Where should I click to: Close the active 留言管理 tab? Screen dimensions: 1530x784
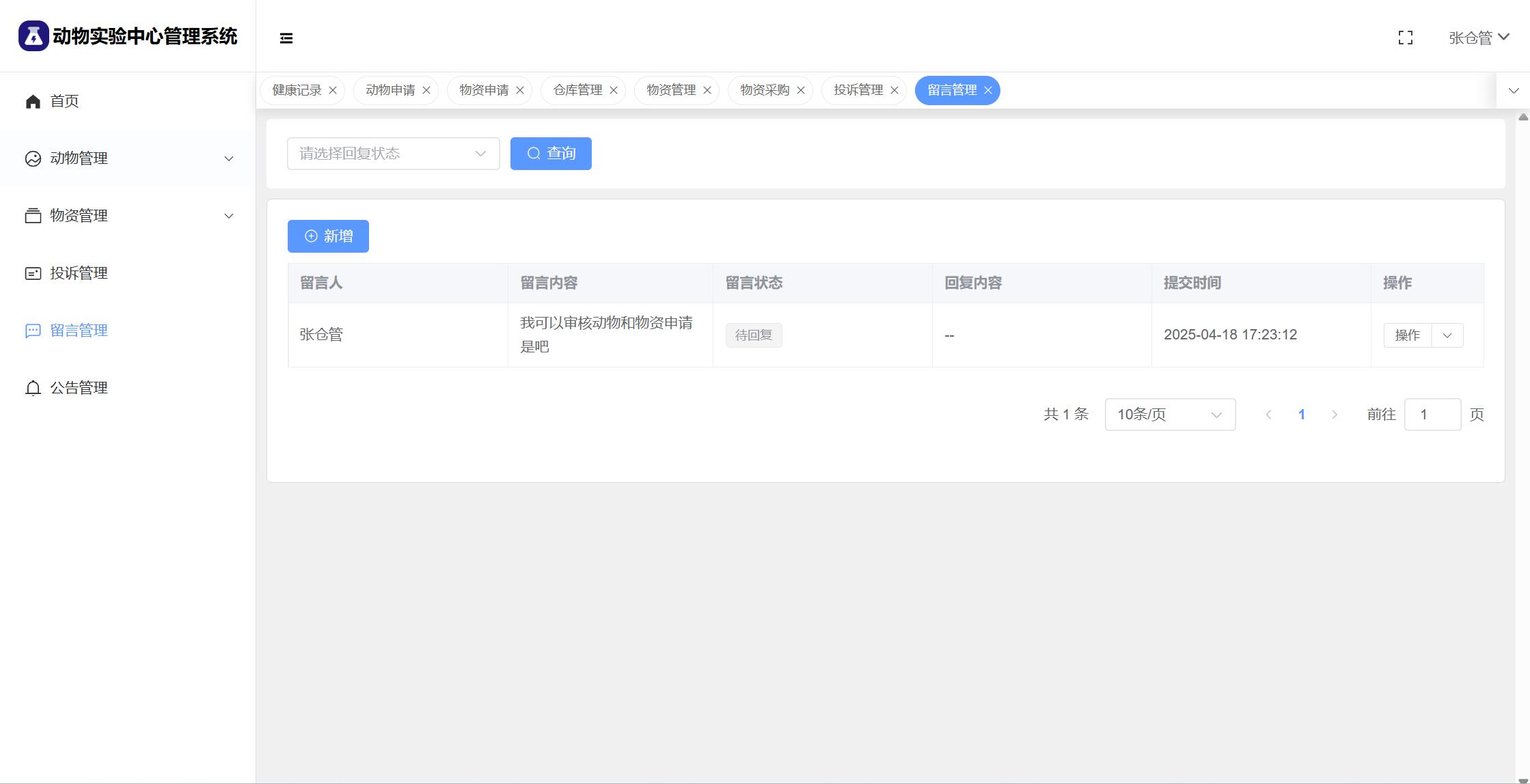point(988,90)
